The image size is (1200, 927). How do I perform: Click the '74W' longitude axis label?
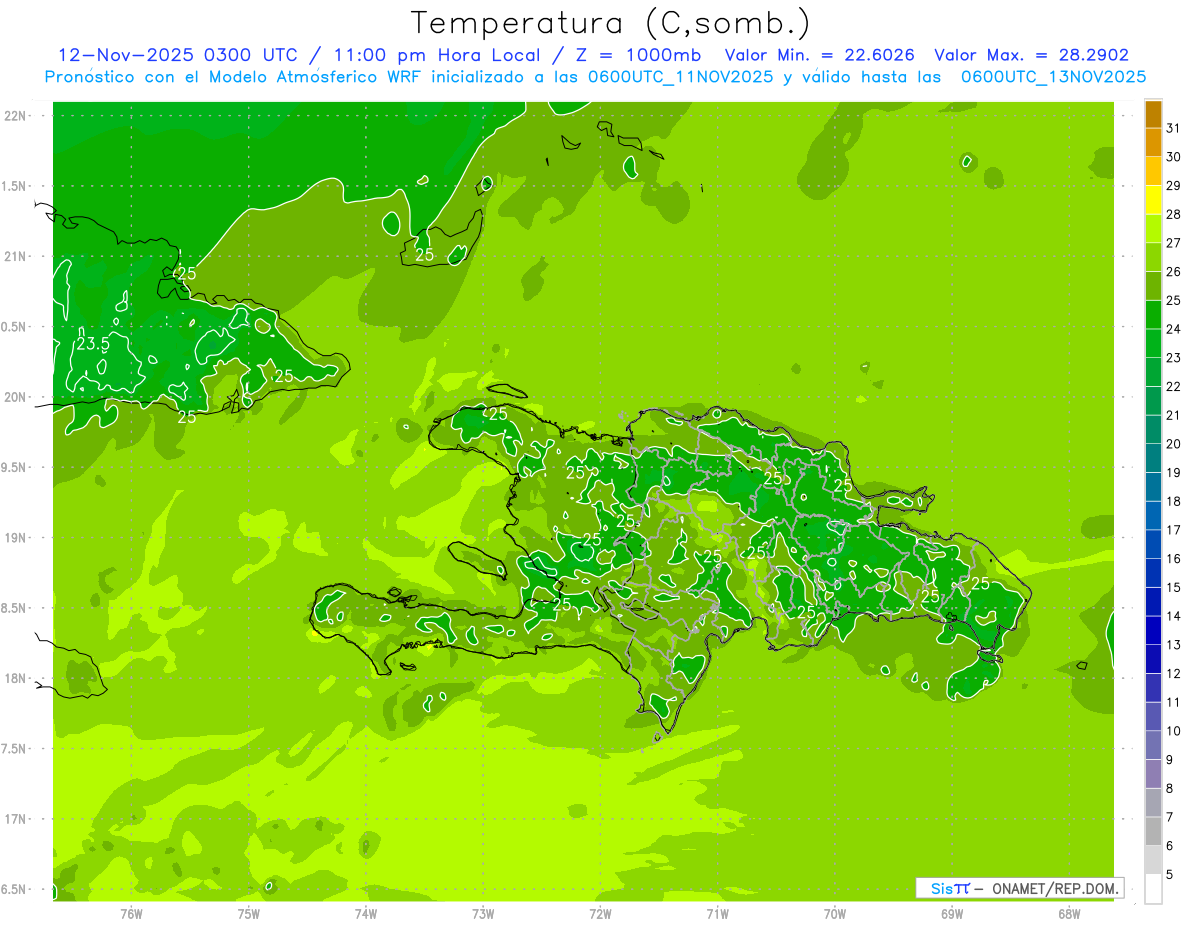click(366, 913)
